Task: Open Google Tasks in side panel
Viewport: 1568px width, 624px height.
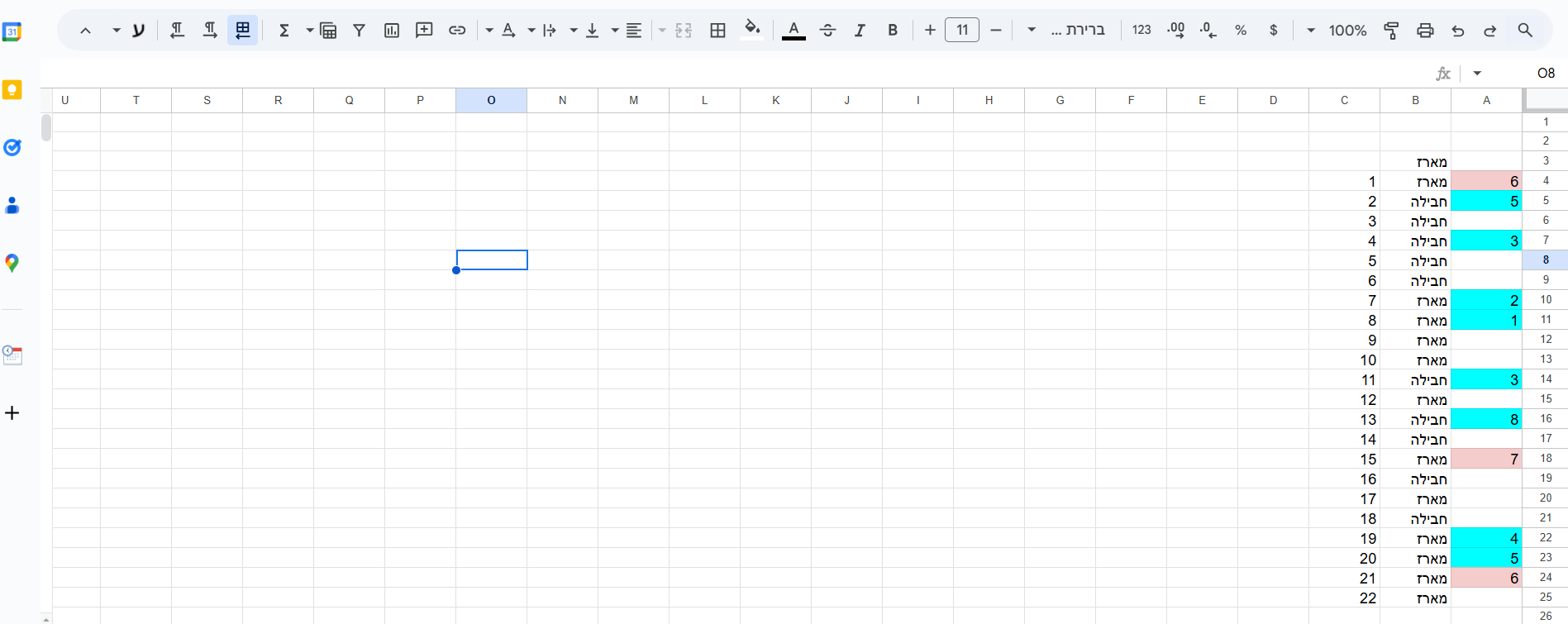Action: pos(12,148)
